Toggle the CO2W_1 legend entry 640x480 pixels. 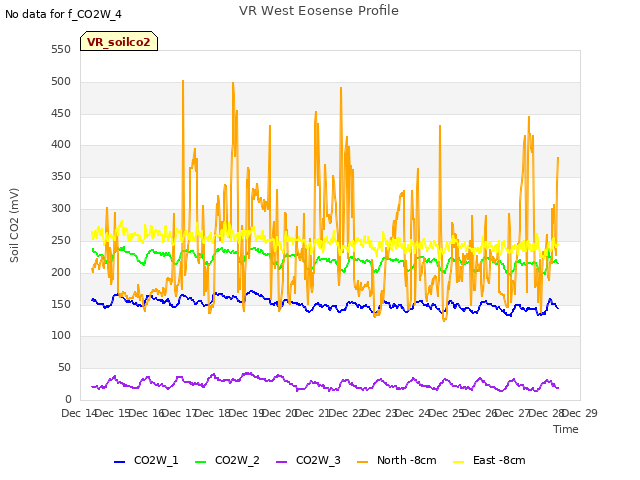(x=146, y=460)
